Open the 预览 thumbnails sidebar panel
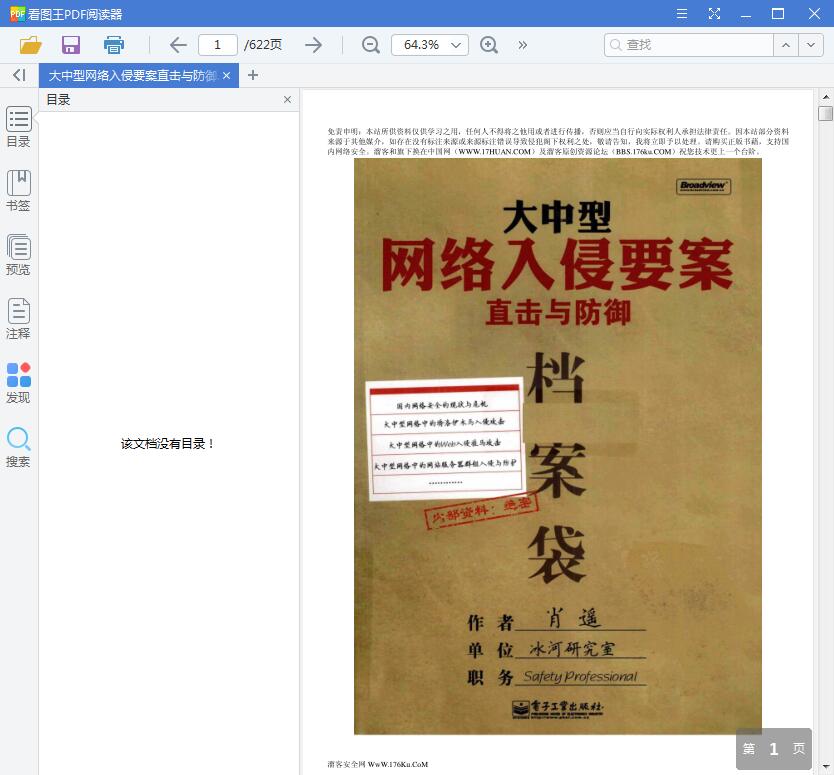Screen dimensions: 834x775 [18, 254]
